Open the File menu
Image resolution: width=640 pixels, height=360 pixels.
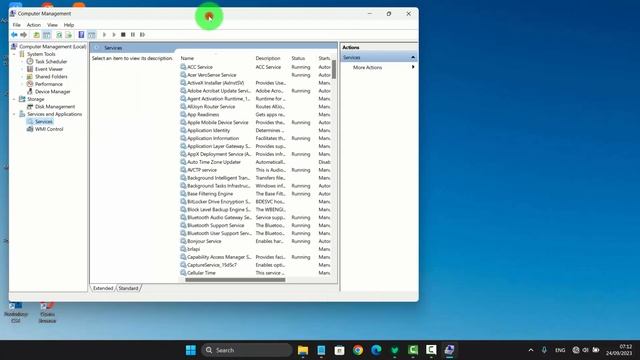pyautogui.click(x=16, y=25)
